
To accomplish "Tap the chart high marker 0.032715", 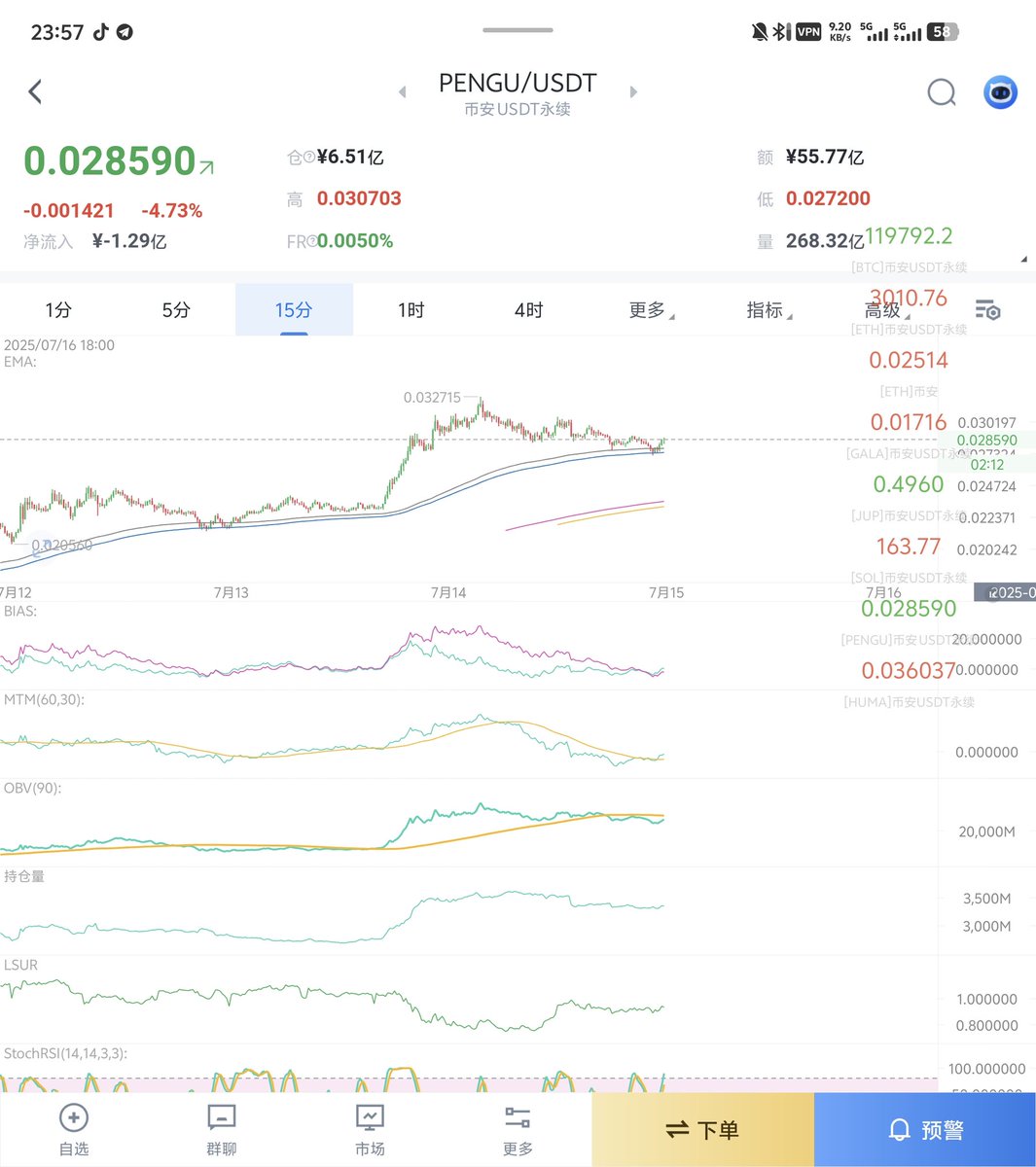I will [x=432, y=398].
